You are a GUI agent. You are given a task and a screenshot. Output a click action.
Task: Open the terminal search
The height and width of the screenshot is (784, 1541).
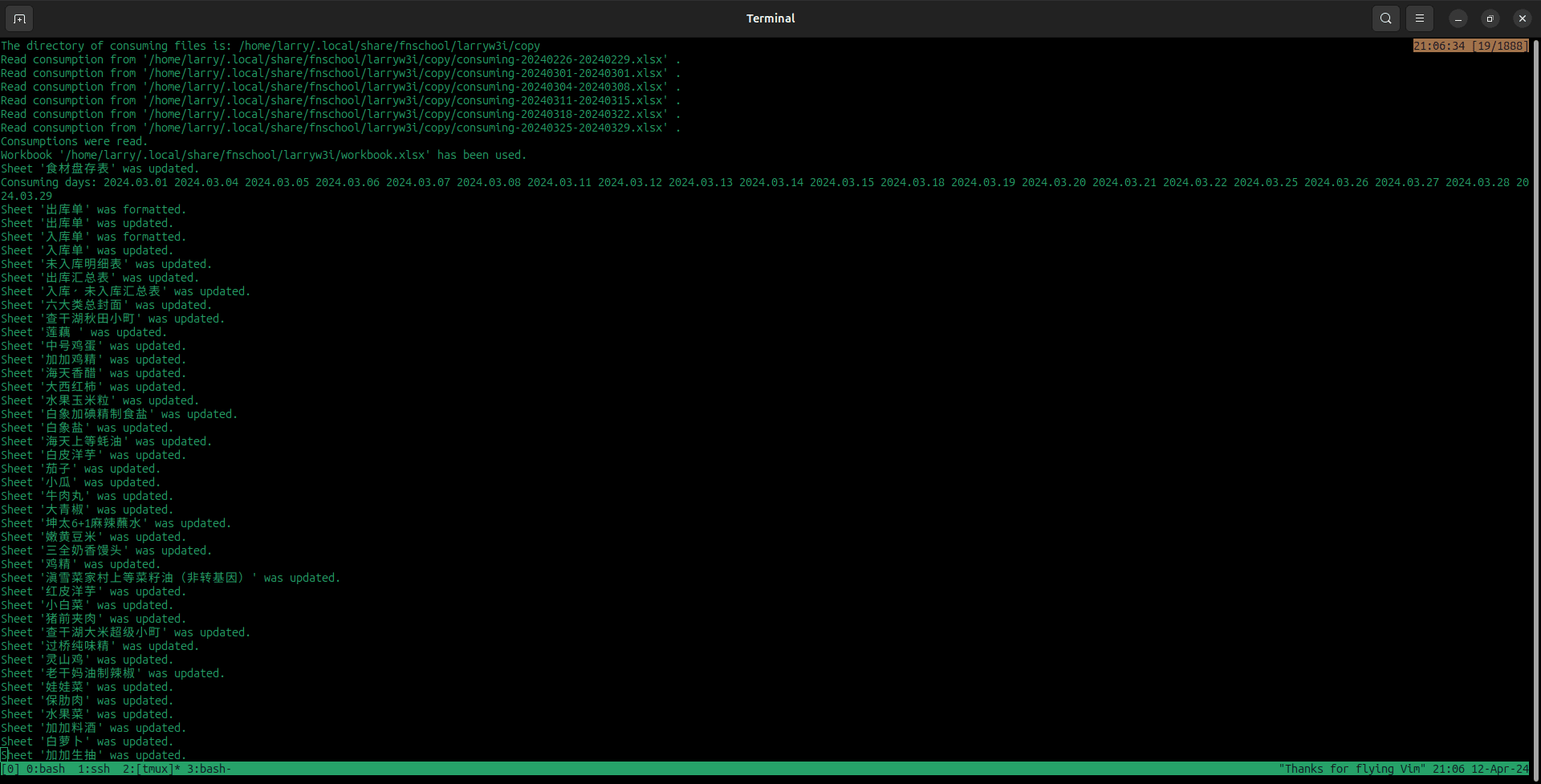(x=1384, y=18)
